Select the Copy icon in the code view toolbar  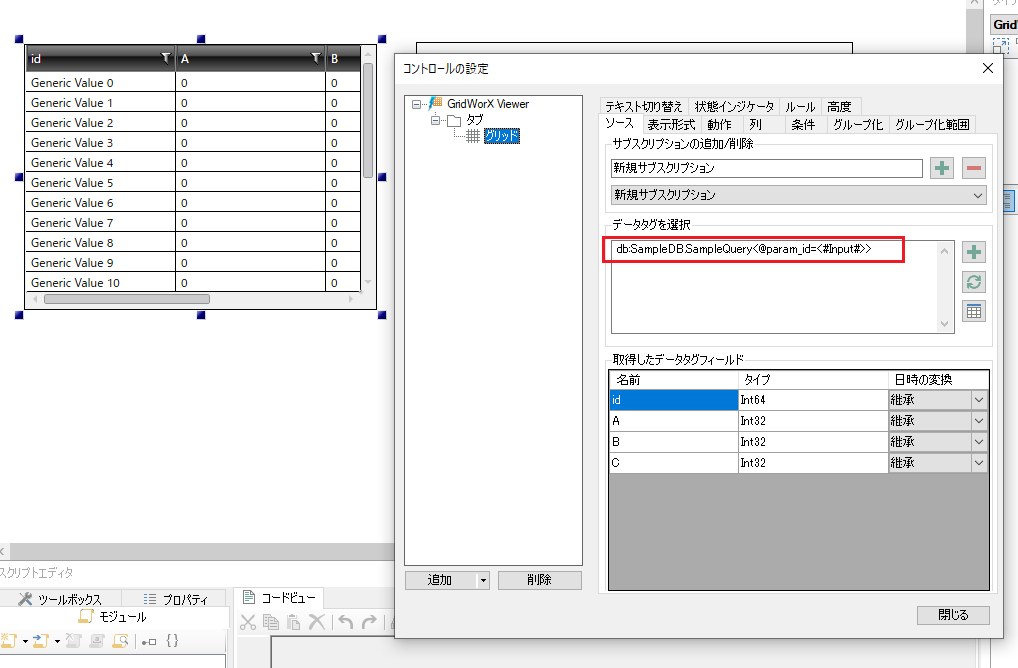coord(270,622)
